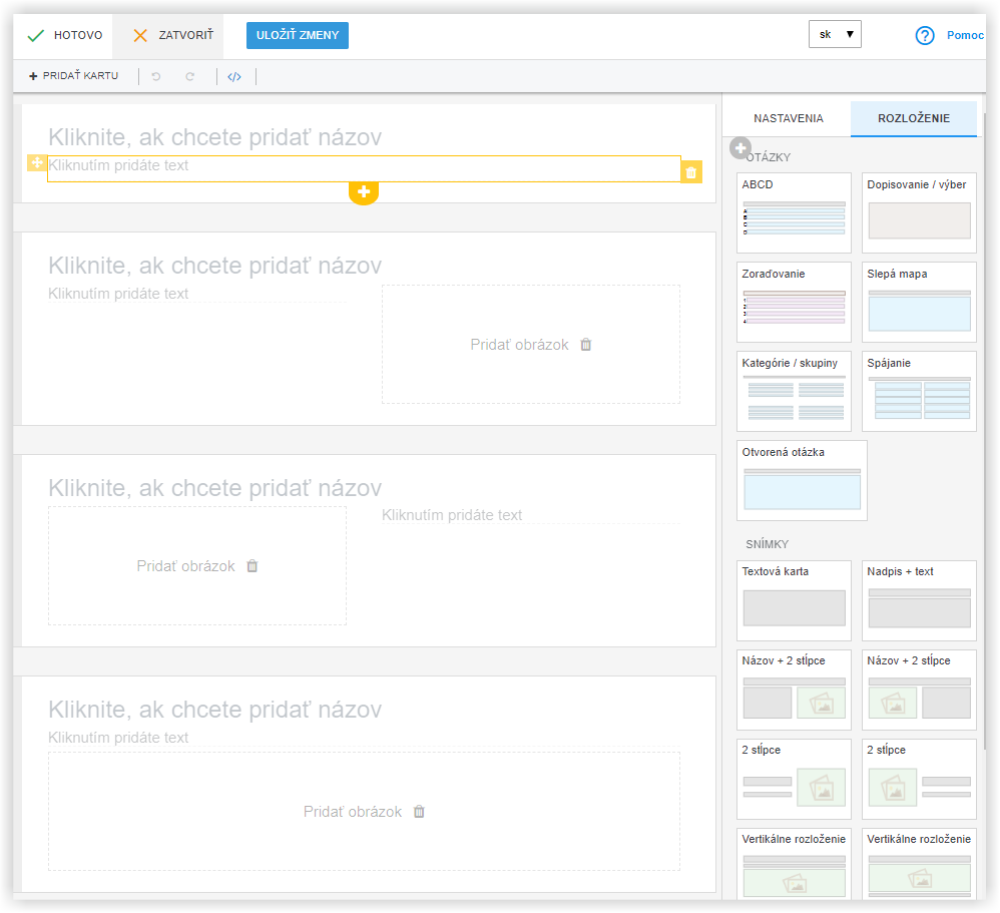Open the Pomoc help link
The image size is (1000, 913).
(965, 35)
